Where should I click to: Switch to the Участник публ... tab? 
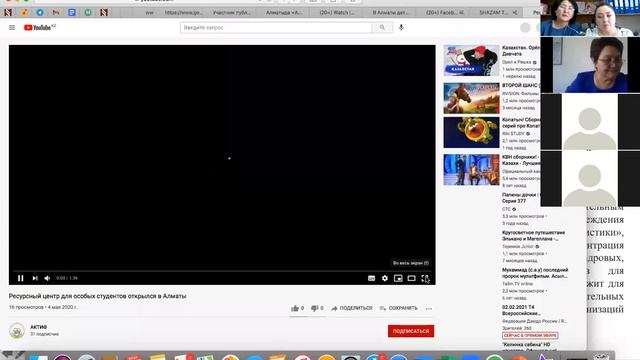pos(231,13)
